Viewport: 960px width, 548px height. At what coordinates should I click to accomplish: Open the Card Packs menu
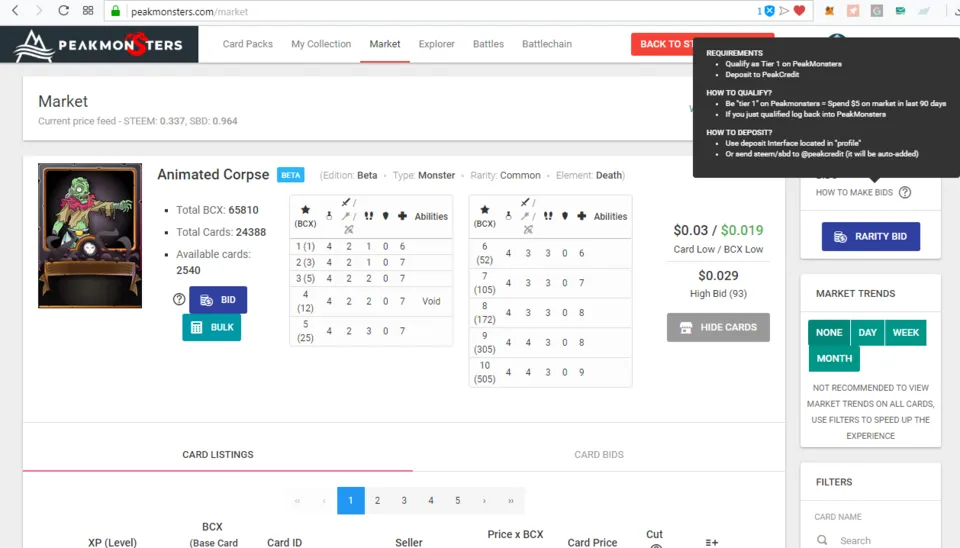247,44
